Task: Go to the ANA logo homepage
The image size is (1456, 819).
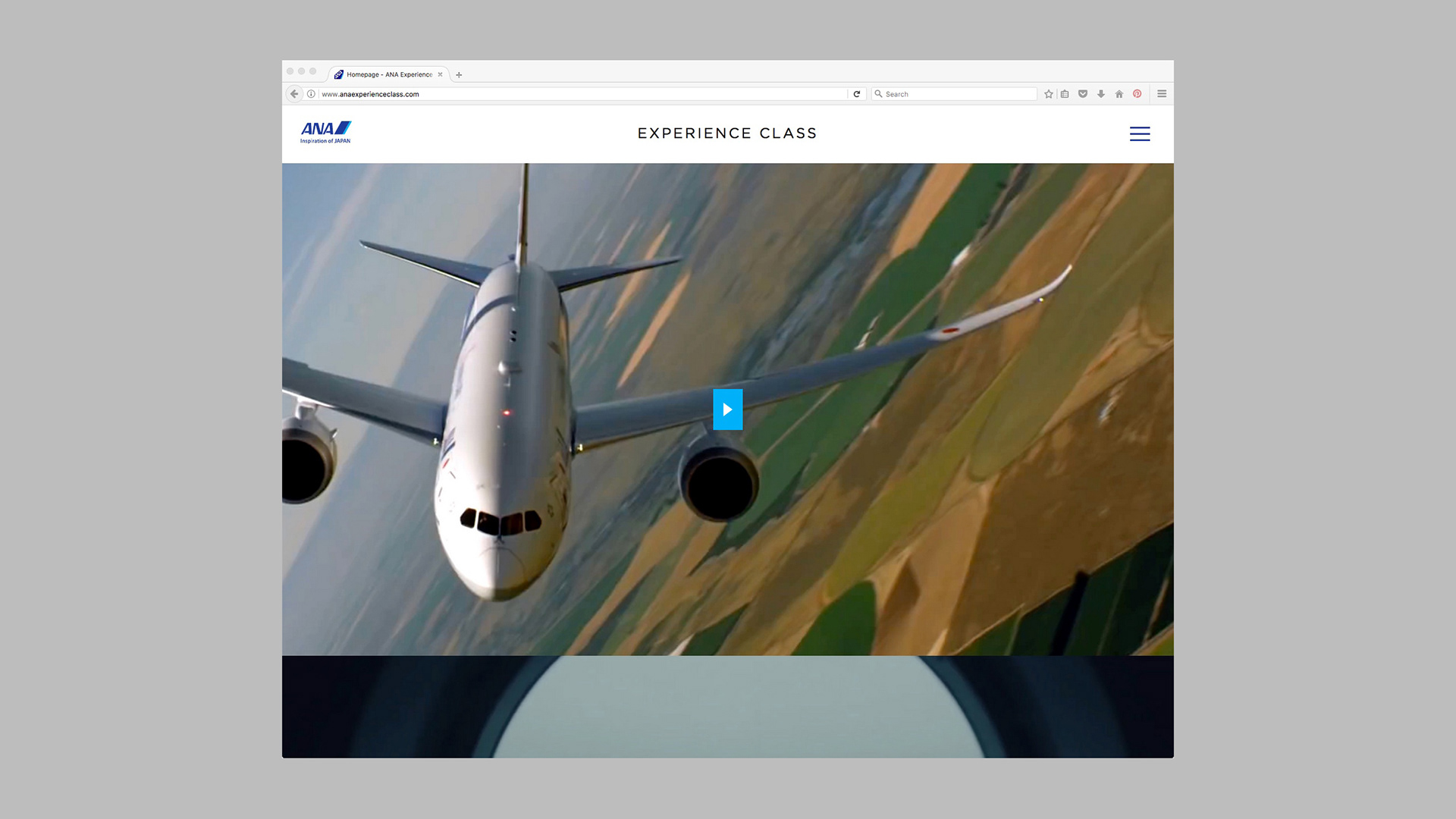Action: [x=326, y=133]
